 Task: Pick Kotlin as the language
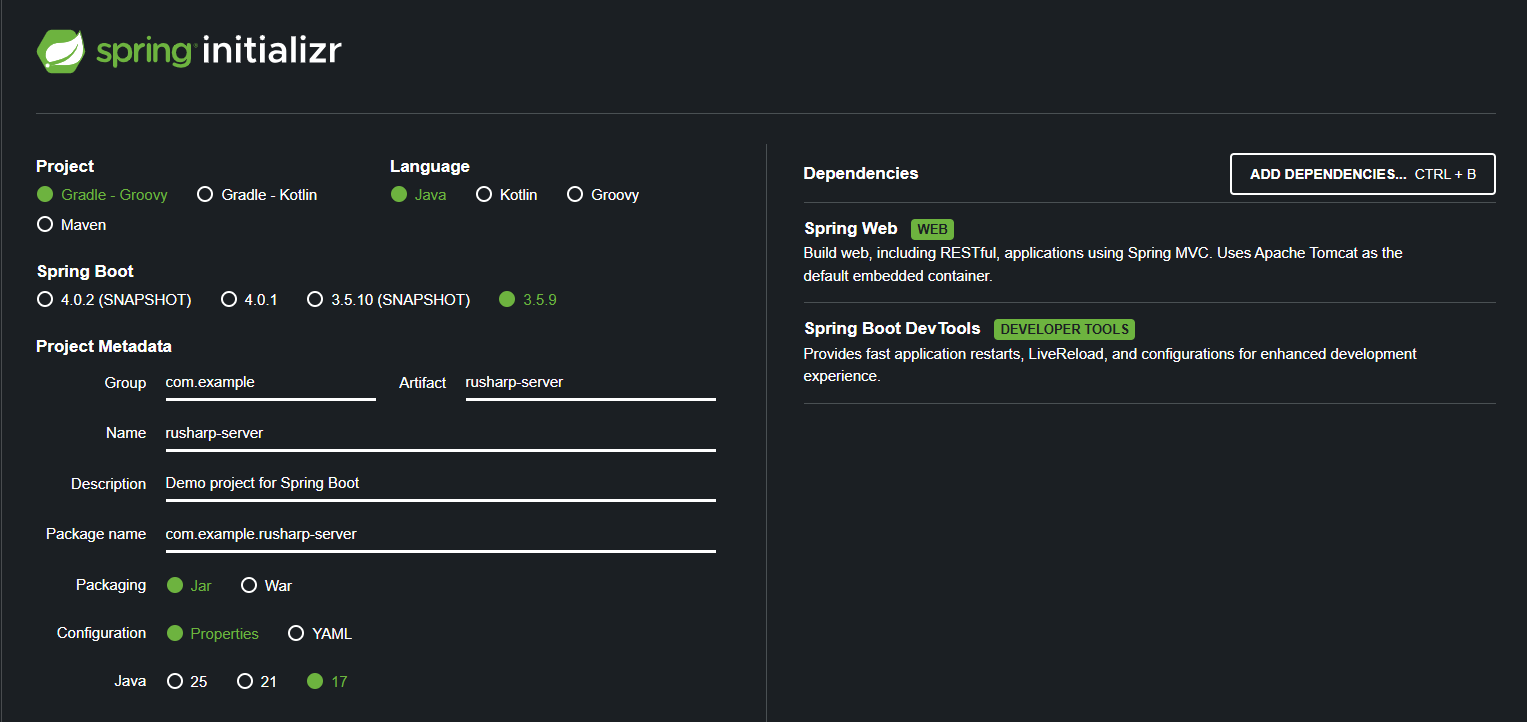(507, 195)
